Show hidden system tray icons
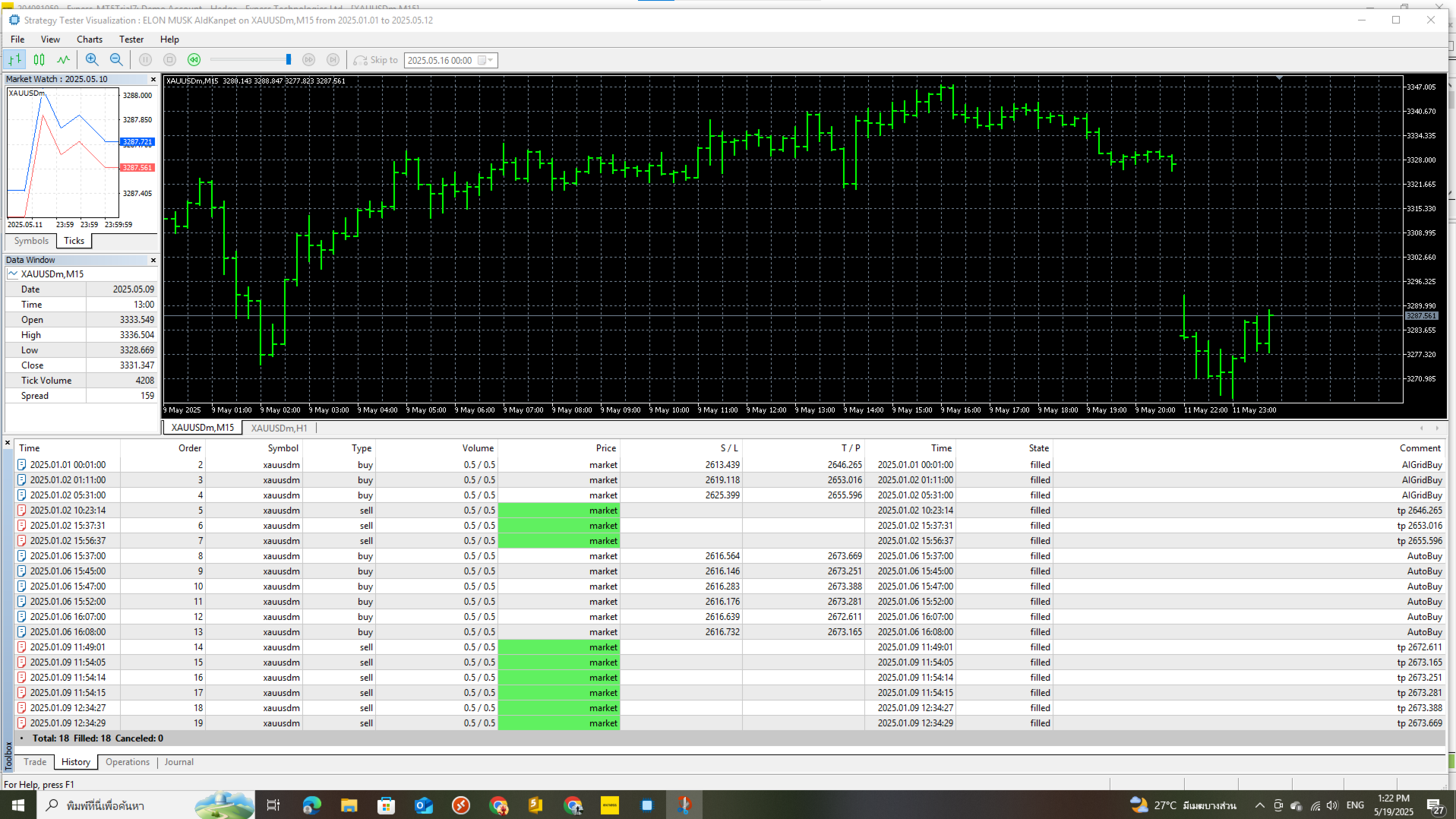The image size is (1456, 819). (1259, 805)
